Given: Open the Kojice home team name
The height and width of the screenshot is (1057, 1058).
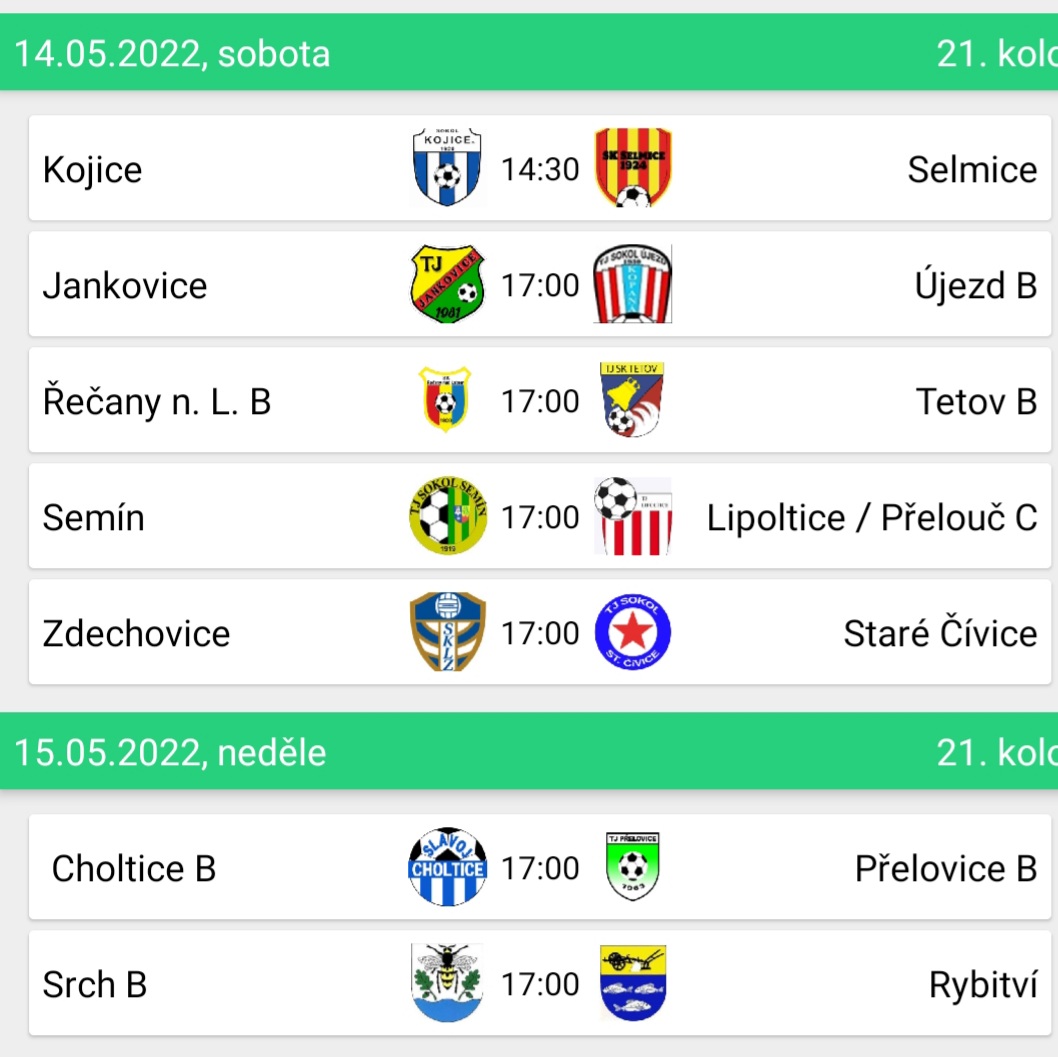Looking at the screenshot, I should (x=92, y=169).
